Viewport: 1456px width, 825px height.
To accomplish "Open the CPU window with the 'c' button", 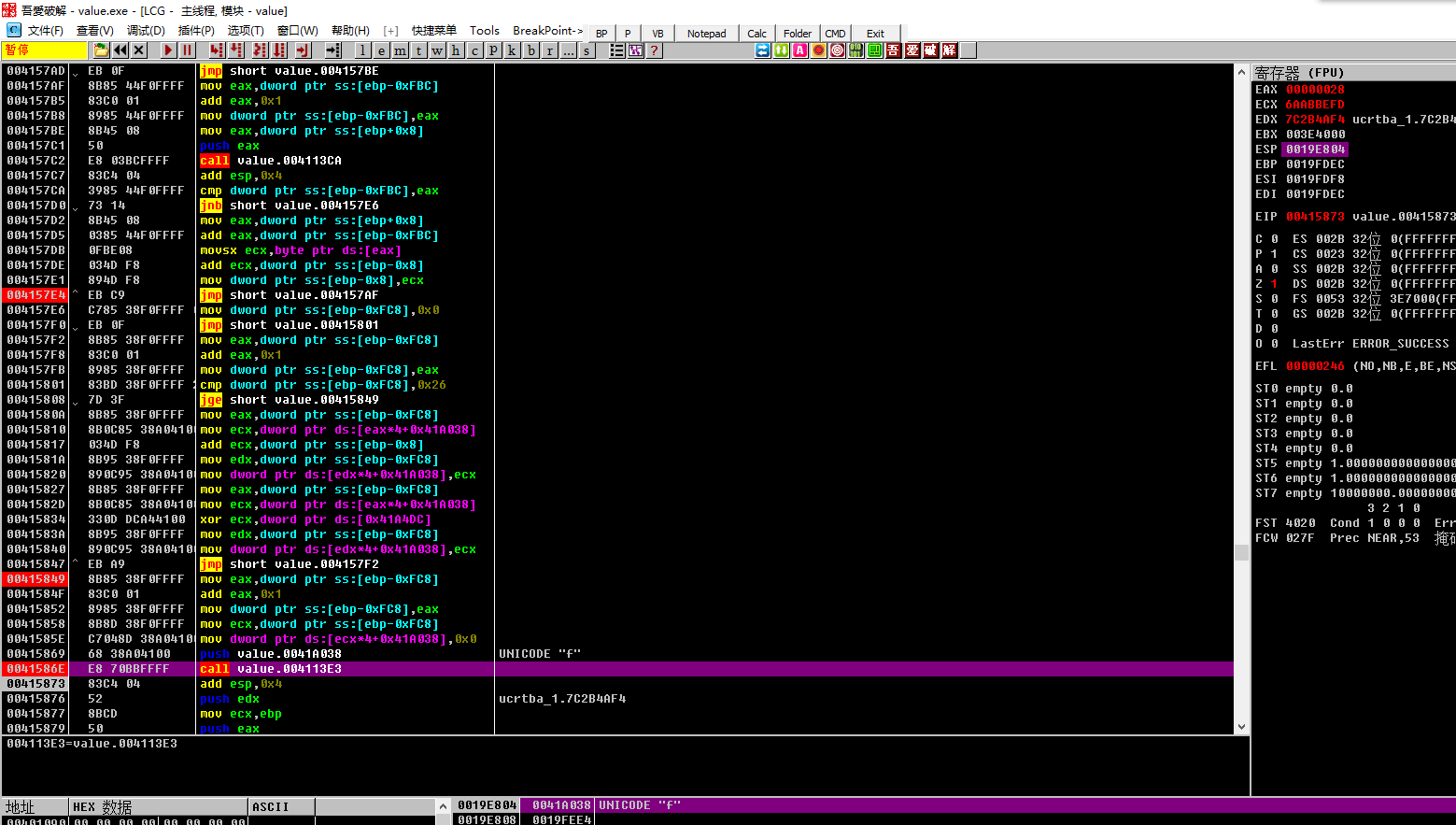I will (474, 50).
